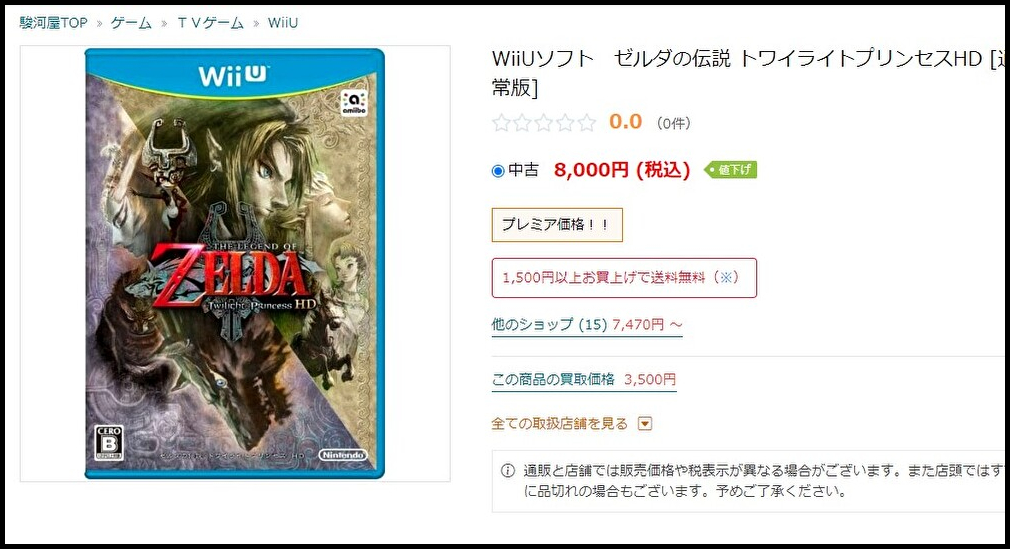Screen dimensions: 1010x549
Task: Click the 1,500円以上お買上げで送料無料 banner
Action: tap(624, 278)
